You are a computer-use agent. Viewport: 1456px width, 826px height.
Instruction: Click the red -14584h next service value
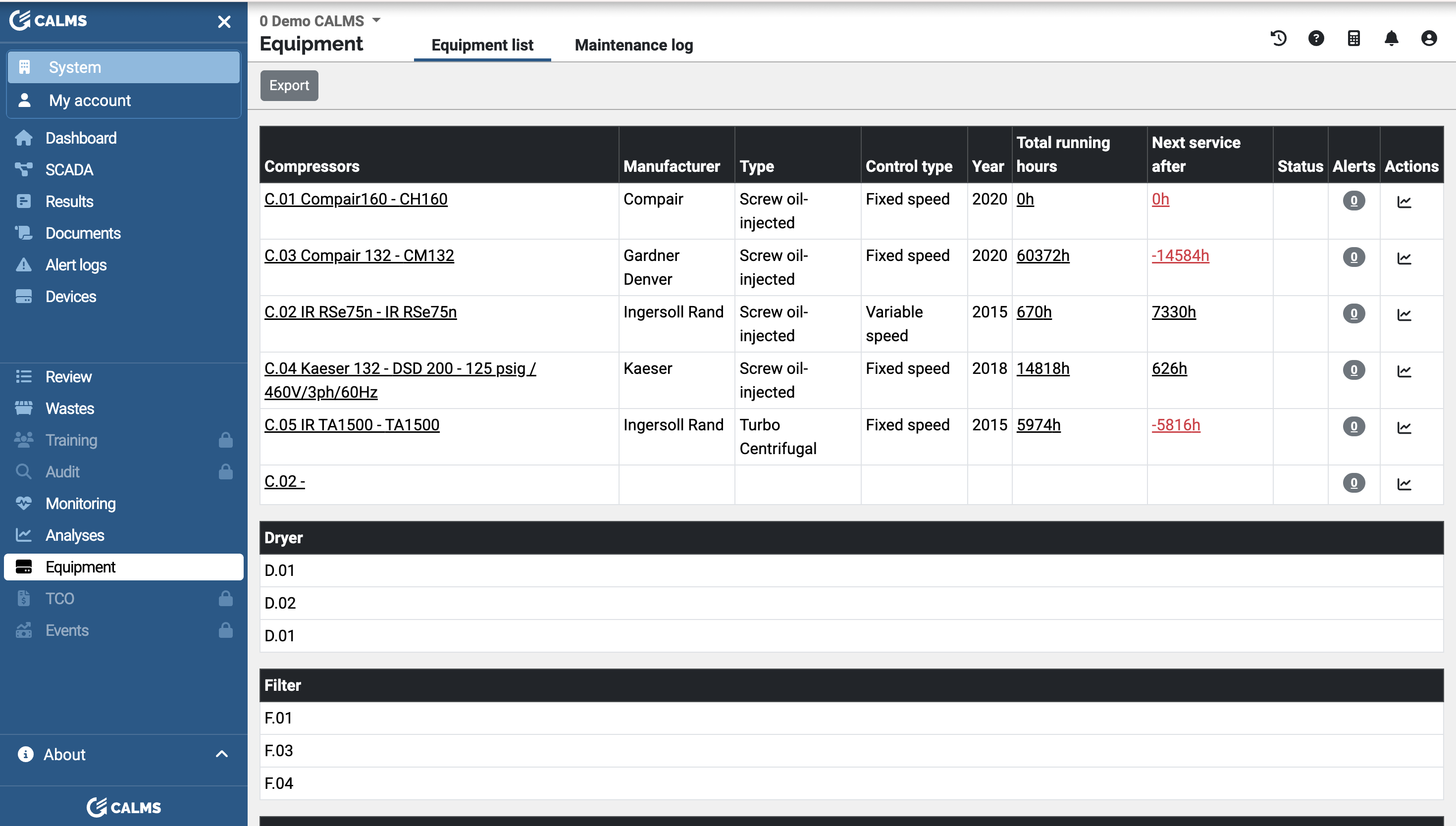(x=1180, y=256)
